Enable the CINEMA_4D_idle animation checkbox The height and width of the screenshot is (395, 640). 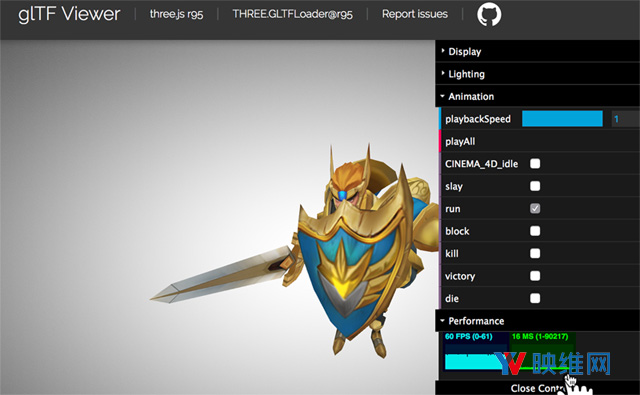pyautogui.click(x=535, y=164)
